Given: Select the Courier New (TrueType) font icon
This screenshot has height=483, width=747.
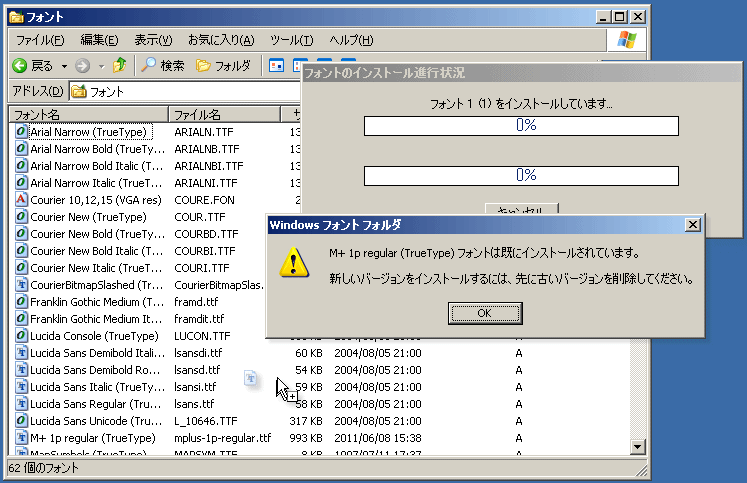Looking at the screenshot, I should click(x=21, y=217).
